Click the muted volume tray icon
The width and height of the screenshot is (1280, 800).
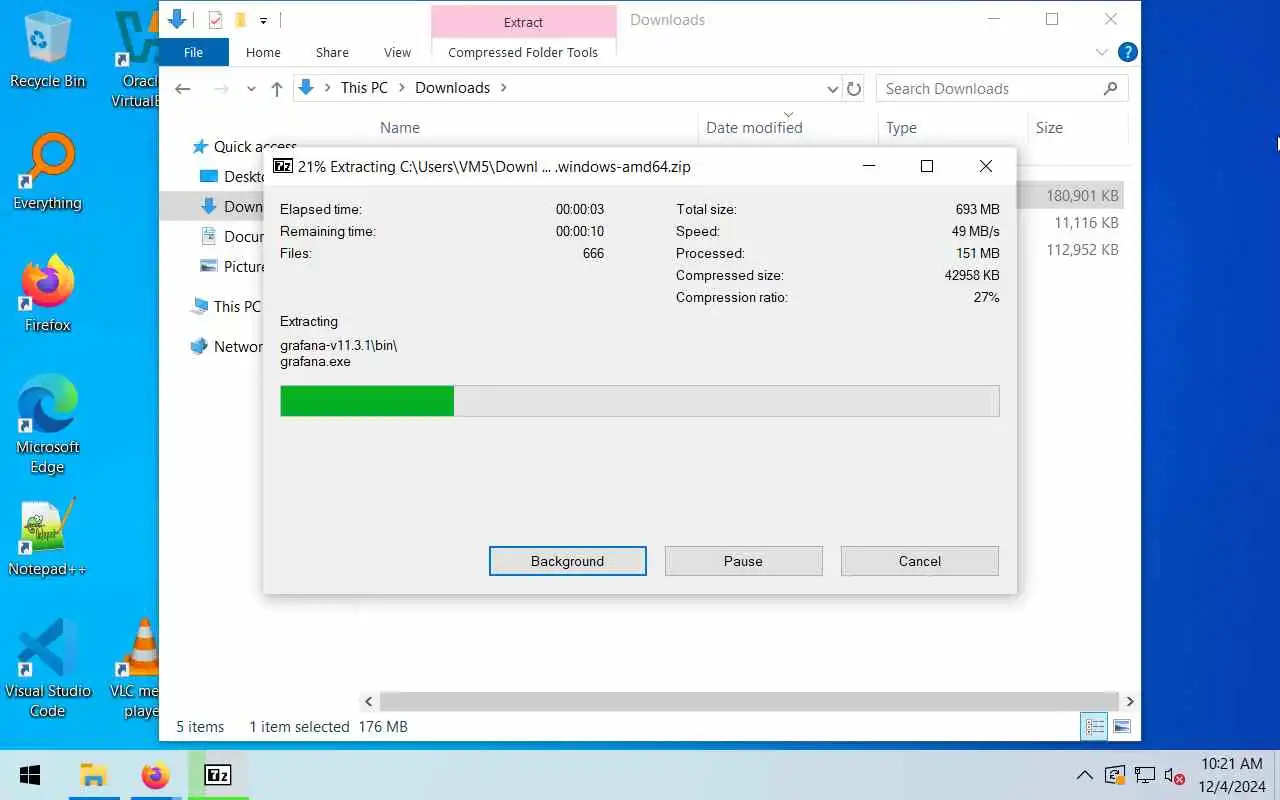pyautogui.click(x=1175, y=775)
